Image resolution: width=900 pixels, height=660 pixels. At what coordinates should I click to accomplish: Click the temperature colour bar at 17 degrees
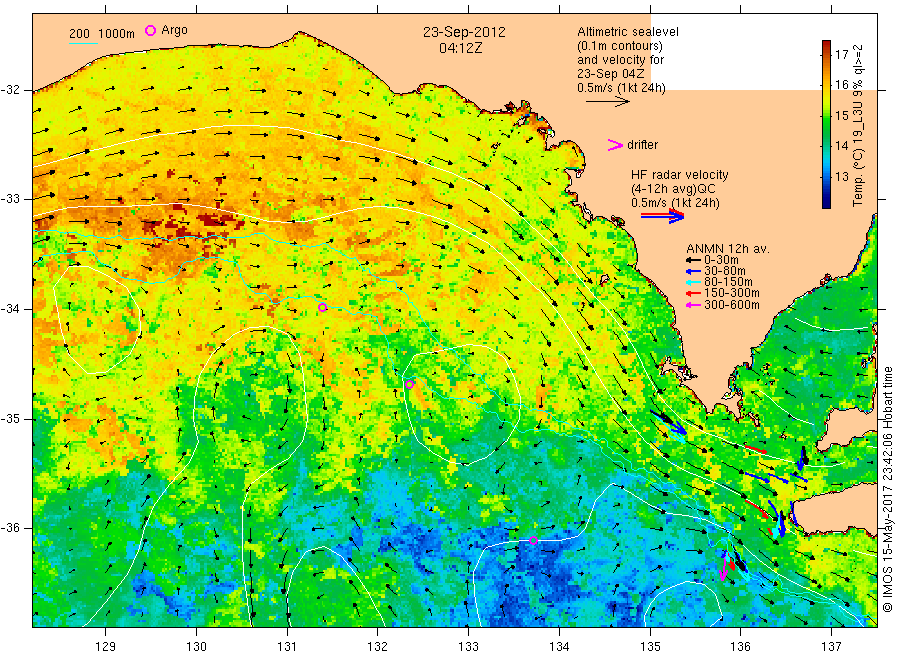point(826,55)
